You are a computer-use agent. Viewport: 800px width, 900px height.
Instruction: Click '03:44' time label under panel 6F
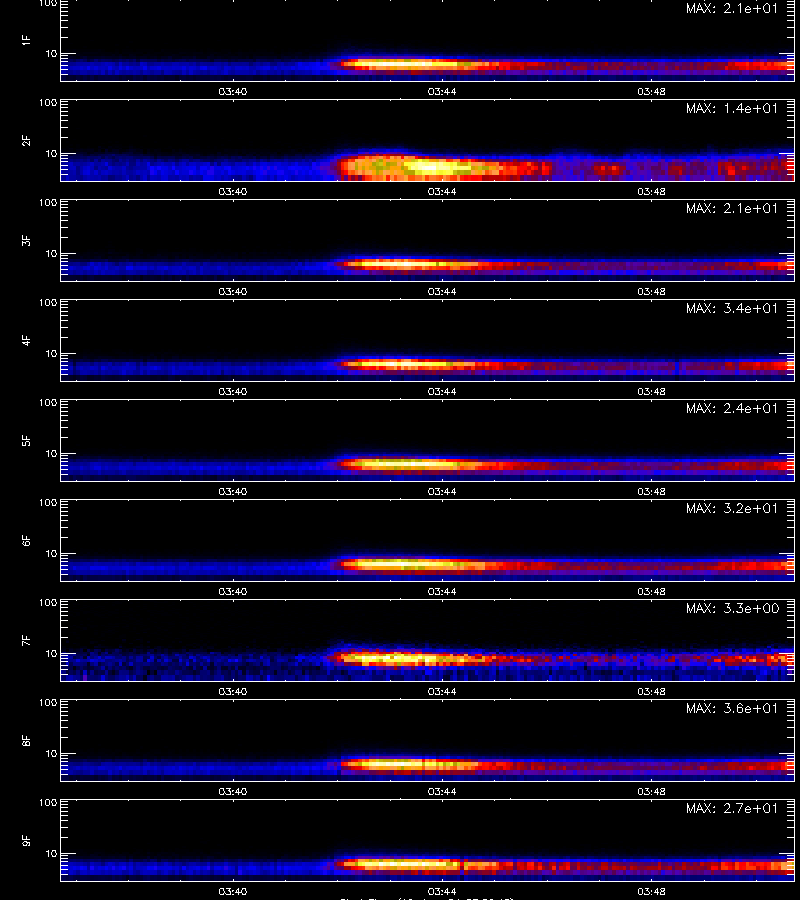click(x=442, y=591)
